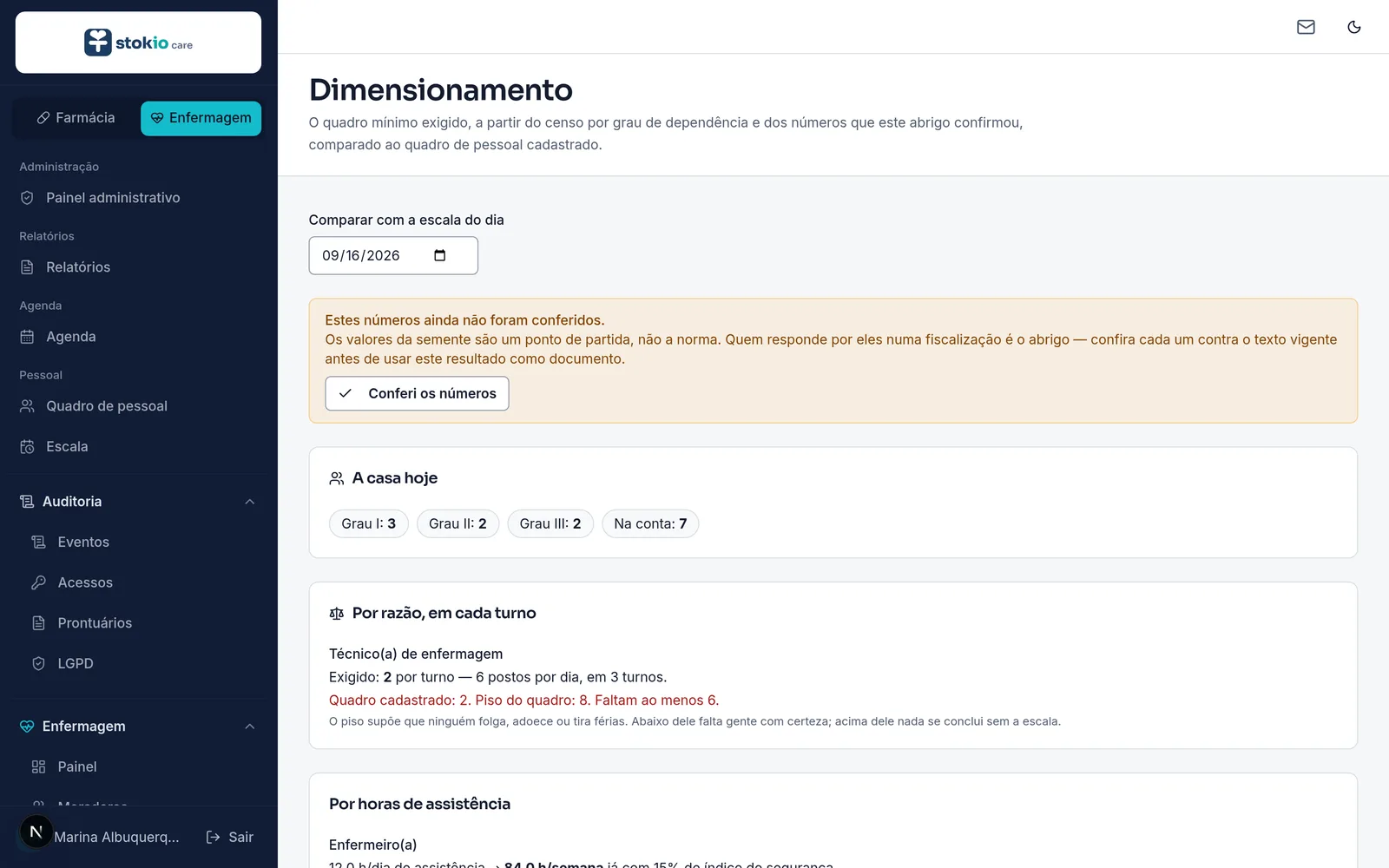The image size is (1389, 868).
Task: Click the Relatórios document icon
Action: click(27, 267)
